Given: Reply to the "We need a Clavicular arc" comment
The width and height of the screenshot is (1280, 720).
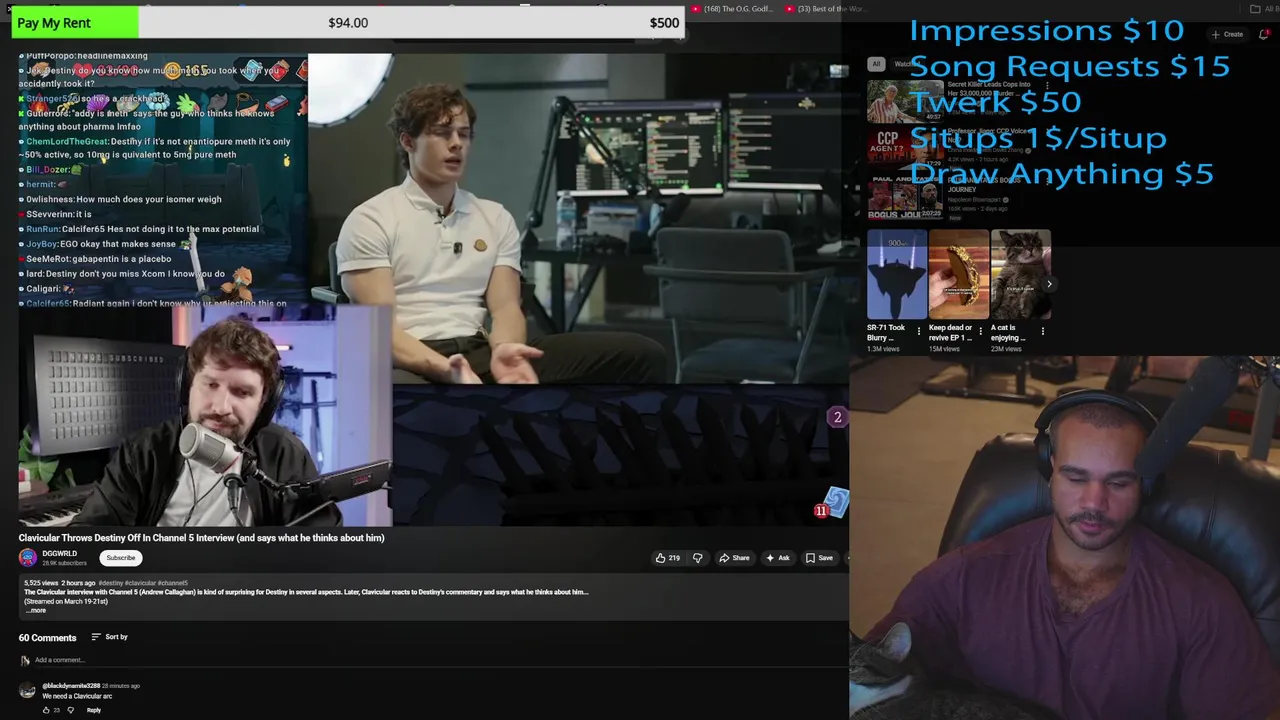Looking at the screenshot, I should tap(93, 710).
